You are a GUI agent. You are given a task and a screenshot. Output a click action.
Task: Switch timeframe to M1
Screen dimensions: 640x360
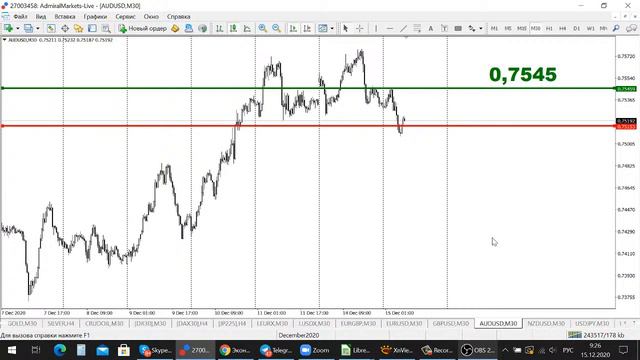pyautogui.click(x=494, y=28)
